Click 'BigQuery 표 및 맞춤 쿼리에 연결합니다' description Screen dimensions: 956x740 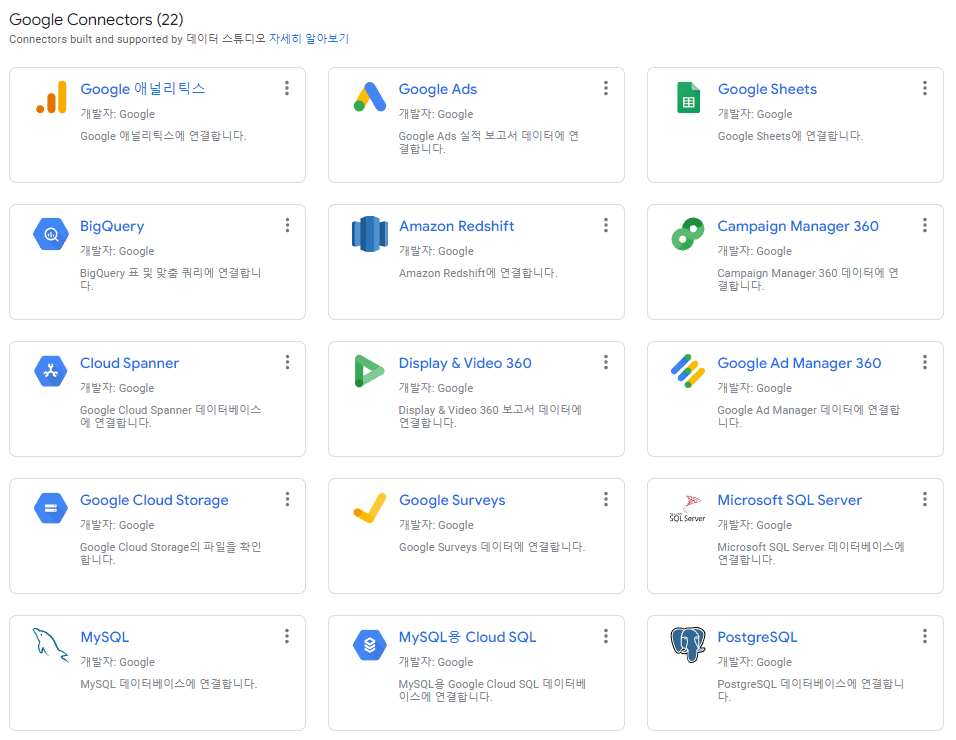[x=170, y=279]
